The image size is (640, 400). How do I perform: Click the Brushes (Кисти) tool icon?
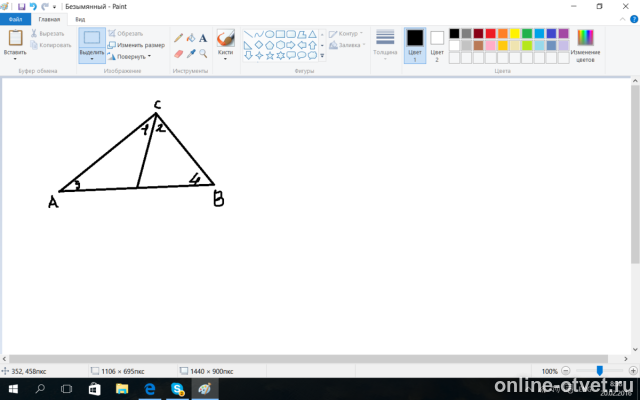point(226,39)
